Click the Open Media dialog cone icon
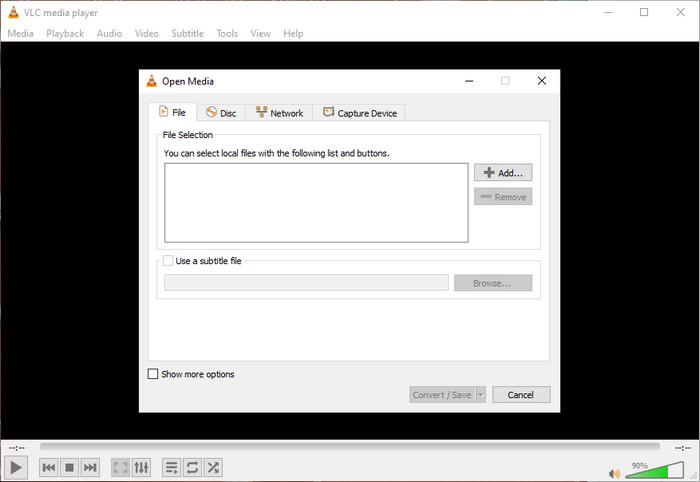This screenshot has height=482, width=700. [152, 81]
